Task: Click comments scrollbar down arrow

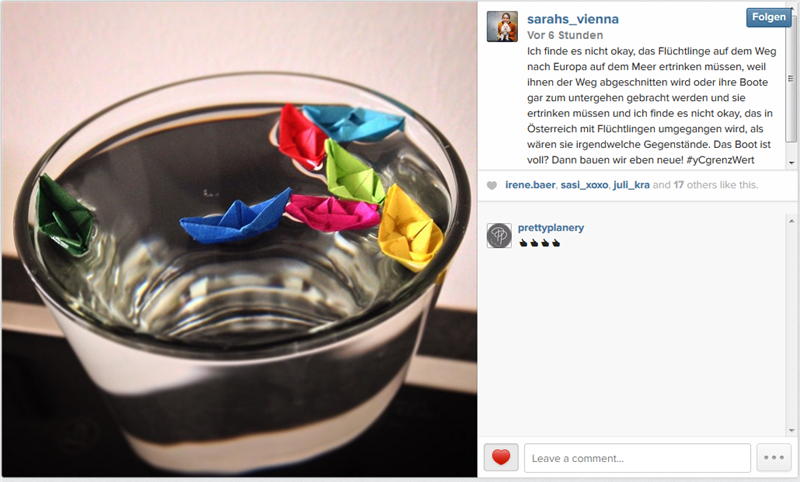Action: click(791, 430)
